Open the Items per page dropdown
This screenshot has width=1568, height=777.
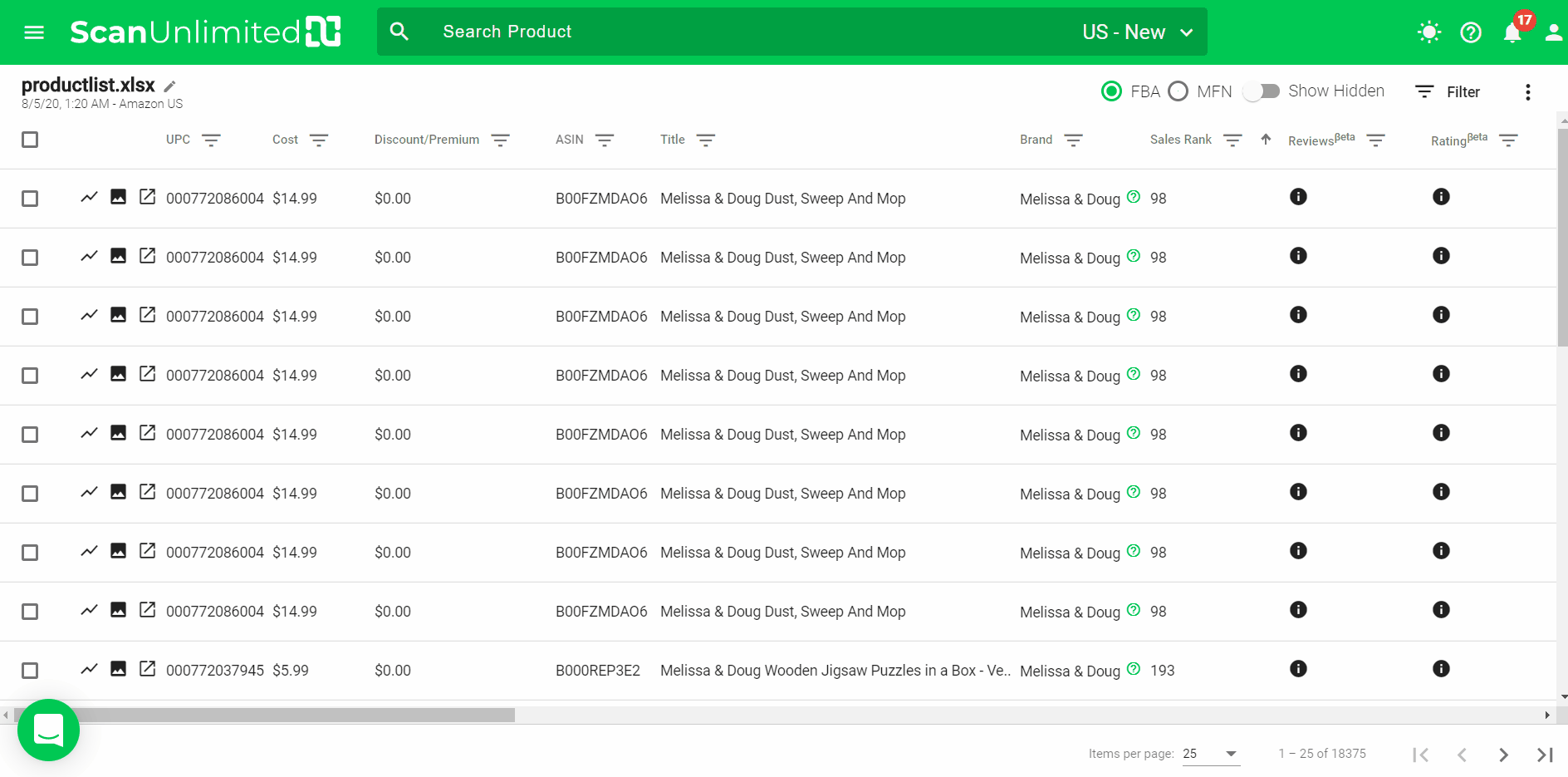click(1211, 754)
